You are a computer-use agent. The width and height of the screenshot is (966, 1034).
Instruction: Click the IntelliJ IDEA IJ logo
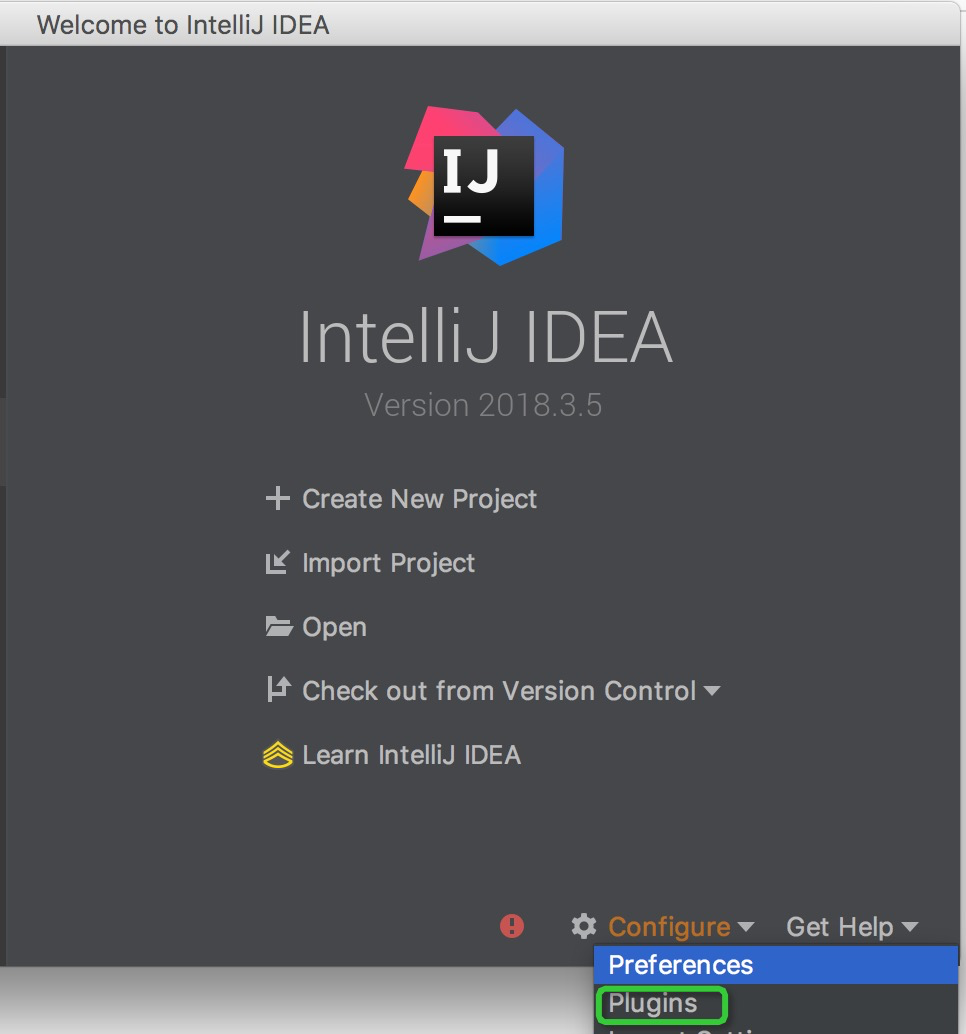tap(485, 186)
